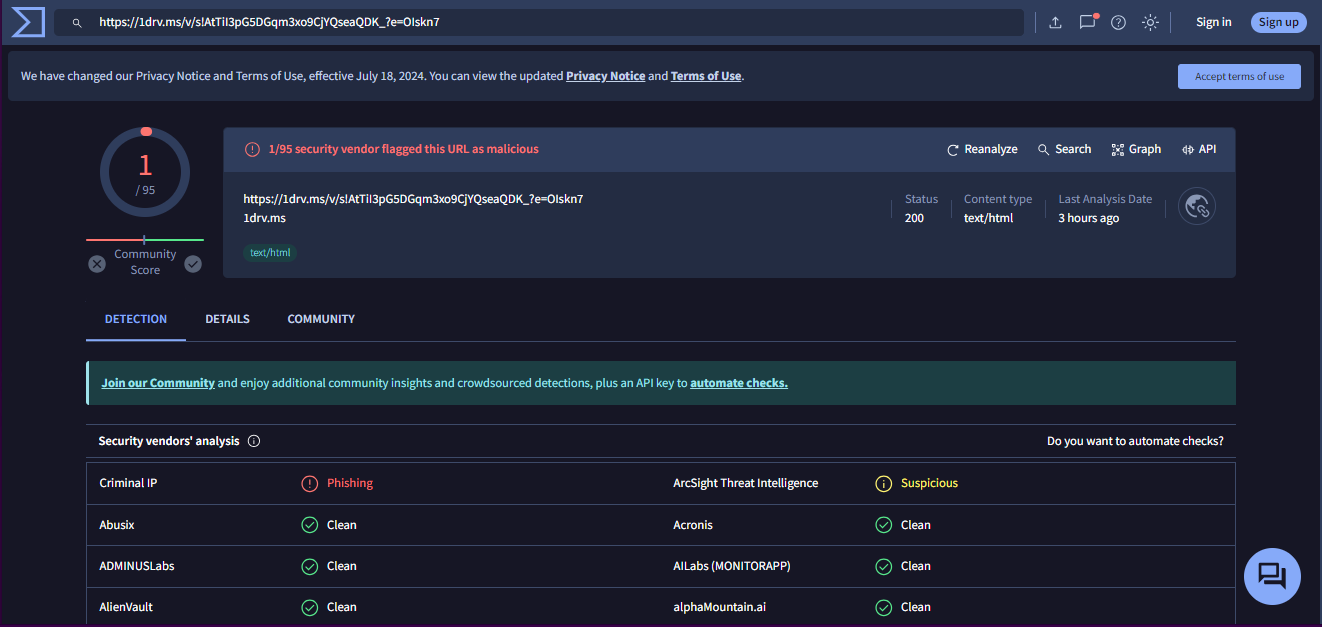Open the Graph view
Viewport: 1322px width, 627px height.
1136,149
